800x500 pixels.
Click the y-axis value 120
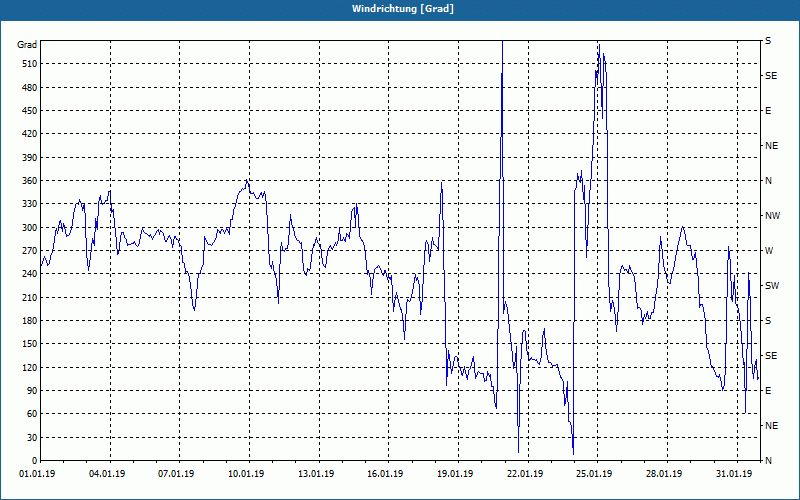pyautogui.click(x=29, y=367)
